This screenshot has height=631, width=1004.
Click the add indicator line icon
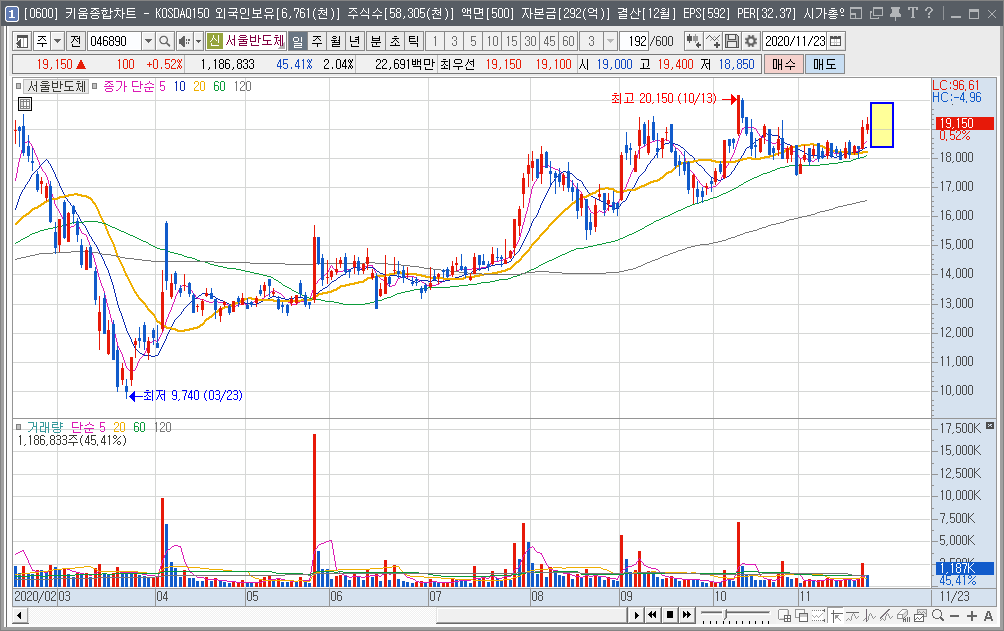pos(713,42)
